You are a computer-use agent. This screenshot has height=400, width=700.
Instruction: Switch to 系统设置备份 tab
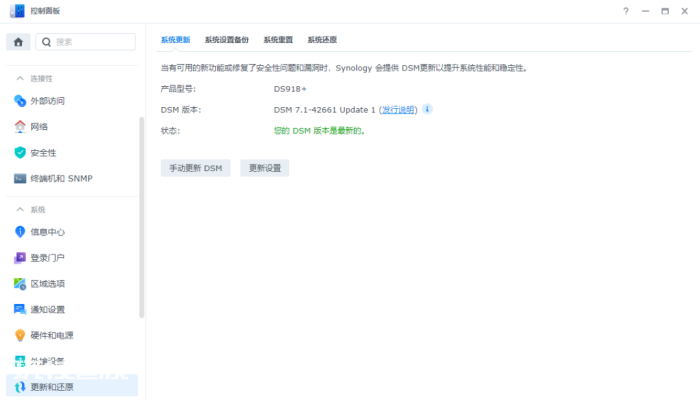click(x=227, y=40)
